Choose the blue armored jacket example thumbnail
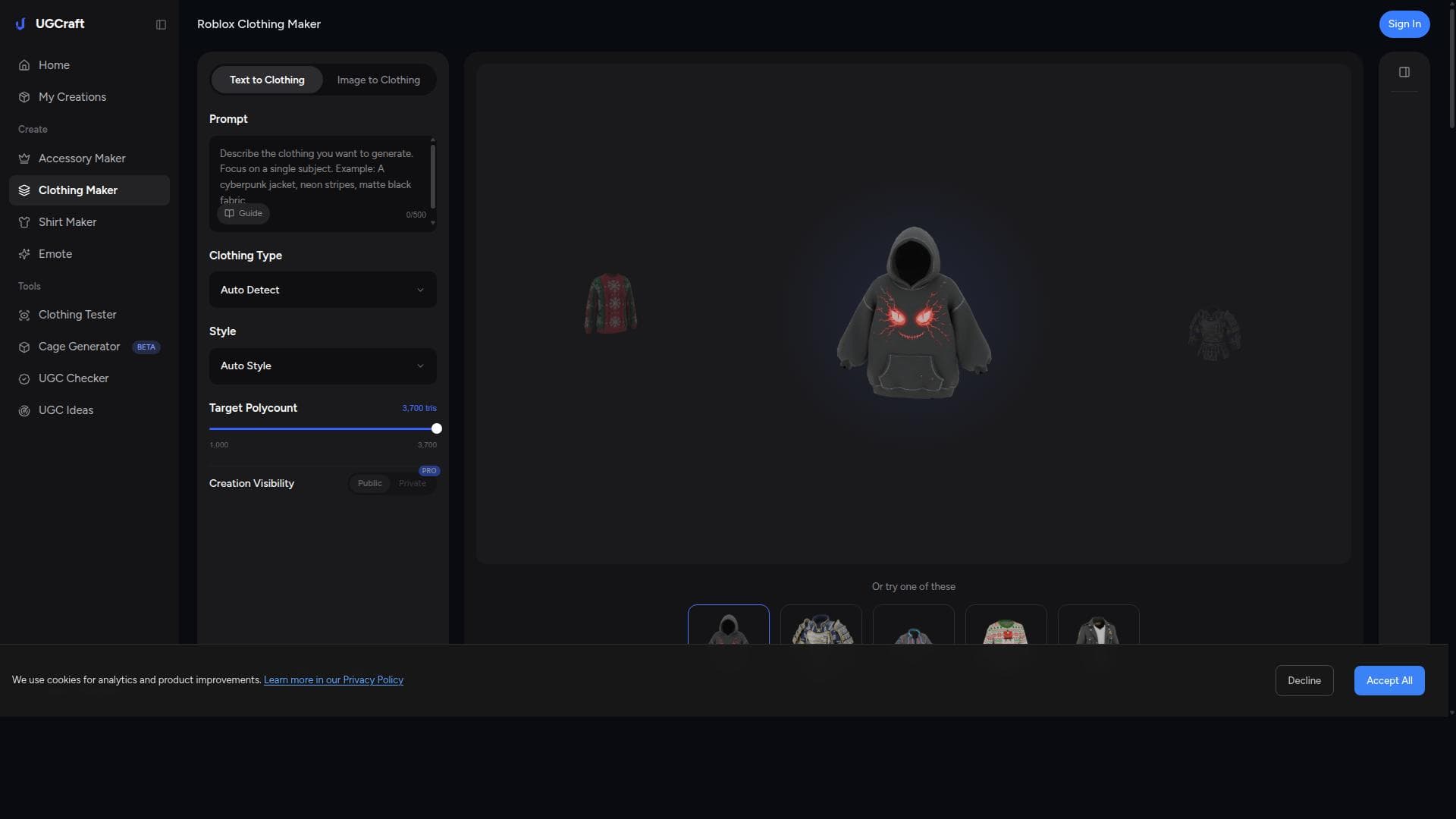Image resolution: width=1456 pixels, height=819 pixels. tap(821, 625)
